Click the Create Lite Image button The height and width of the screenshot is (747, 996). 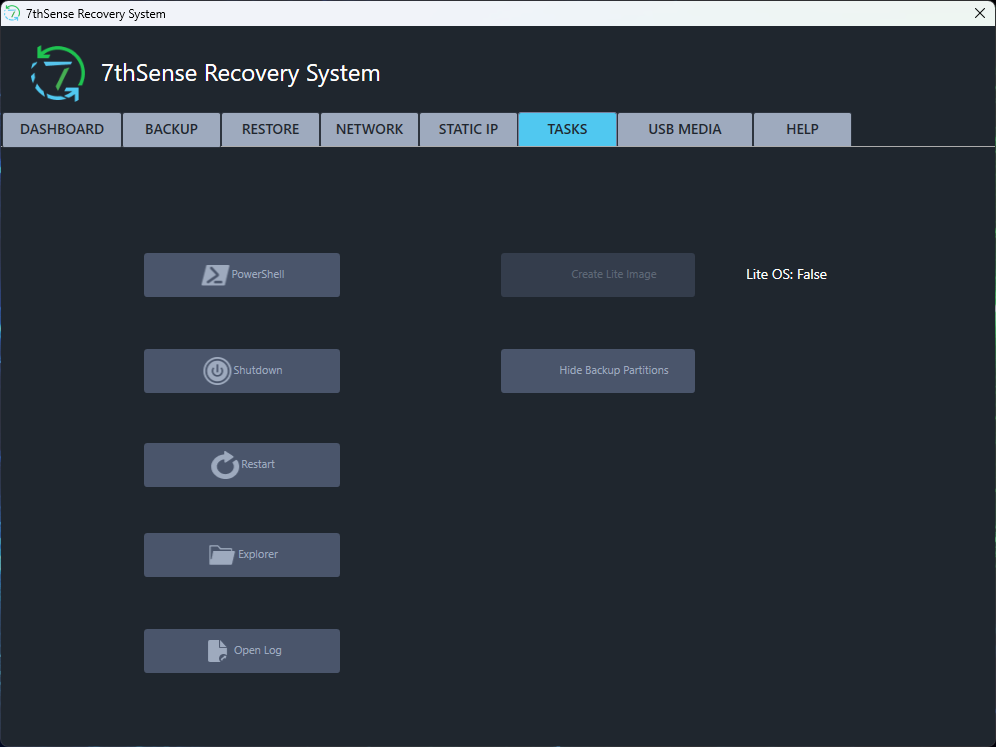(598, 275)
